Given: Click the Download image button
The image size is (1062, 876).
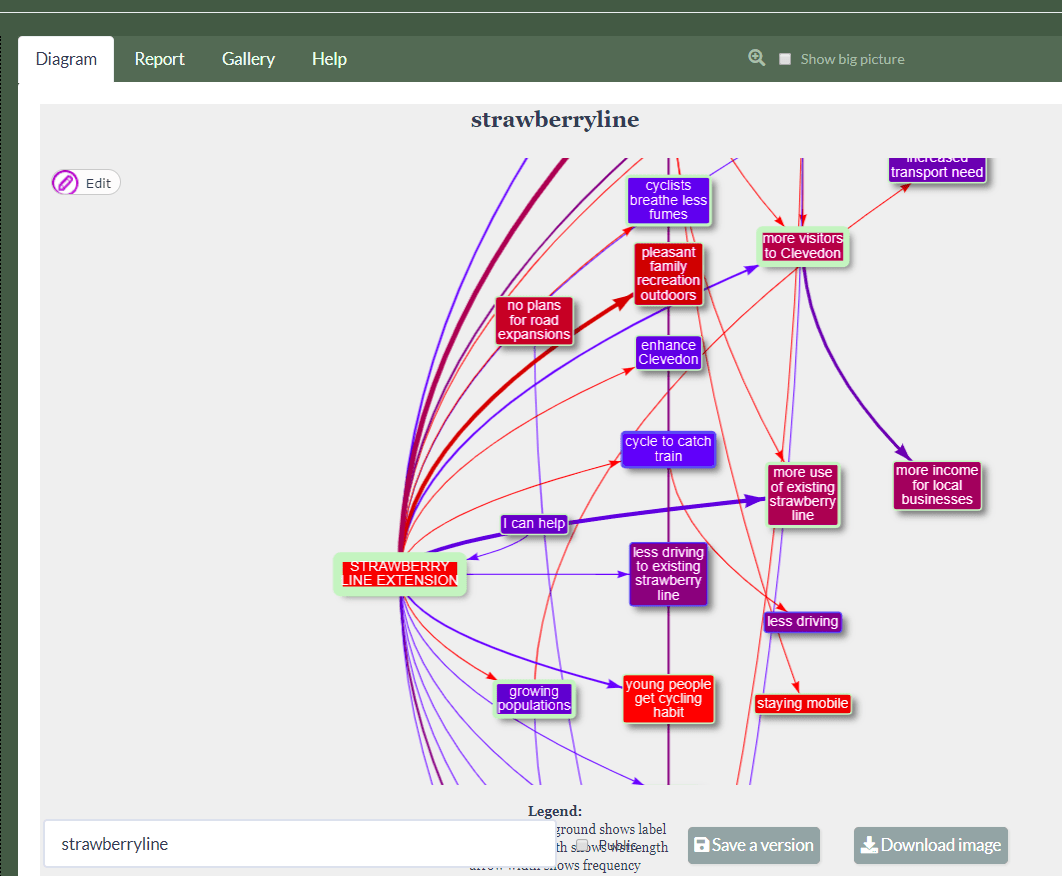Looking at the screenshot, I should [930, 845].
